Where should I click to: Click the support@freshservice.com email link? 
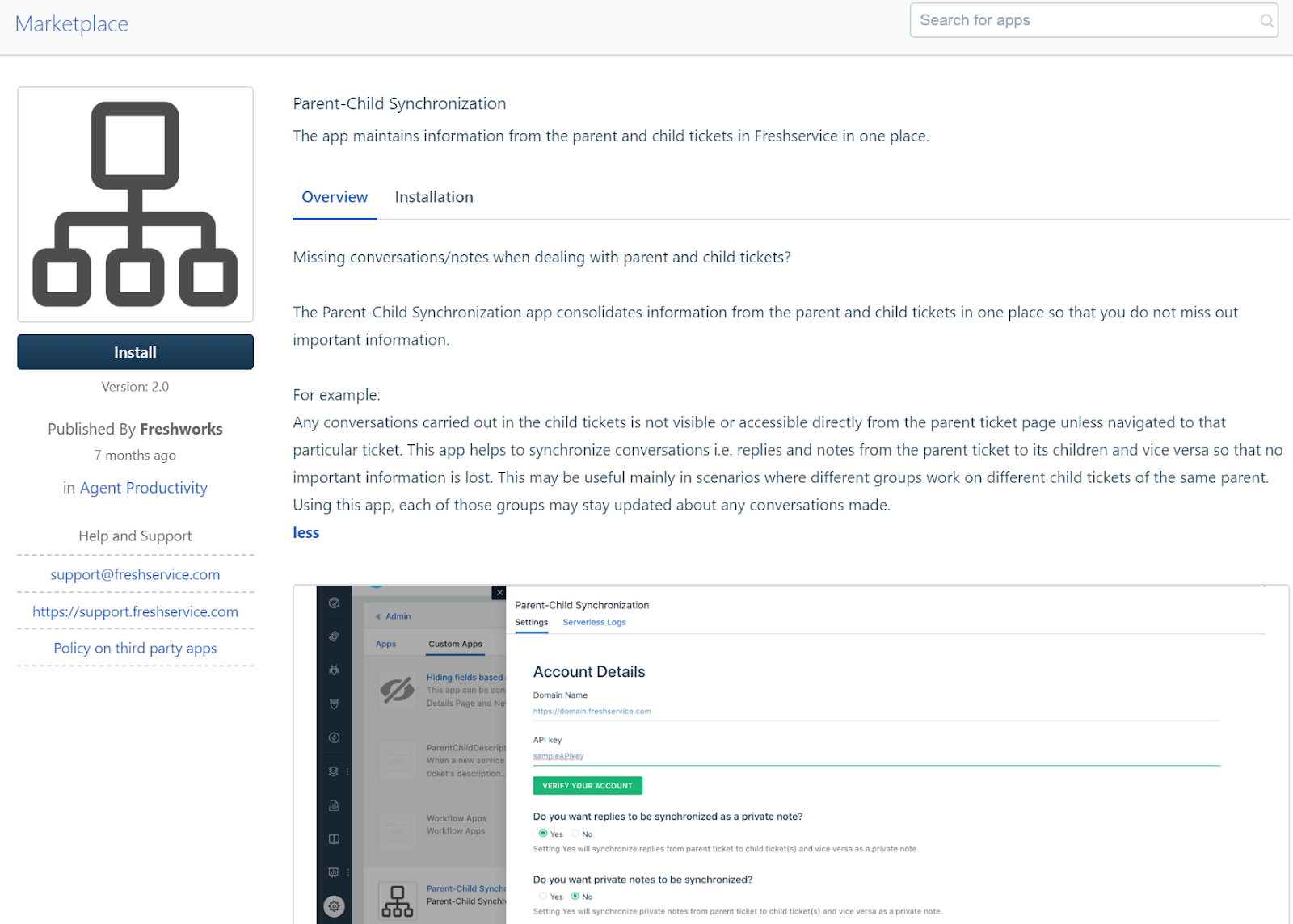pos(135,574)
